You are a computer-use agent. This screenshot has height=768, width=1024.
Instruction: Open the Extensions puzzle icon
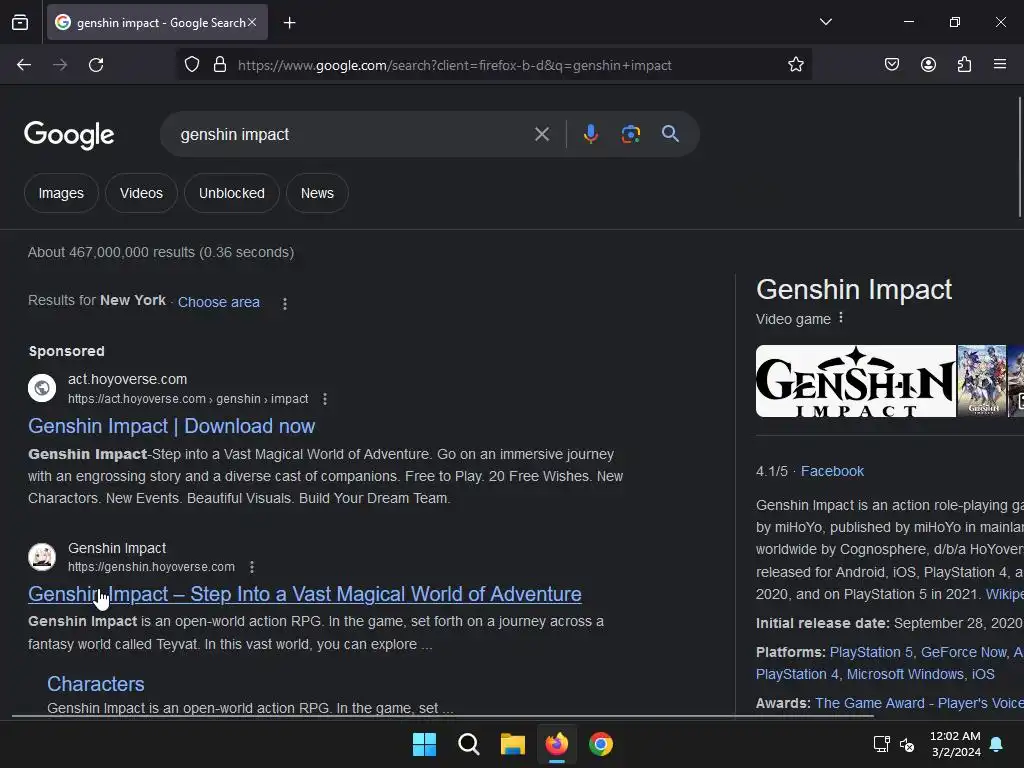pyautogui.click(x=965, y=65)
